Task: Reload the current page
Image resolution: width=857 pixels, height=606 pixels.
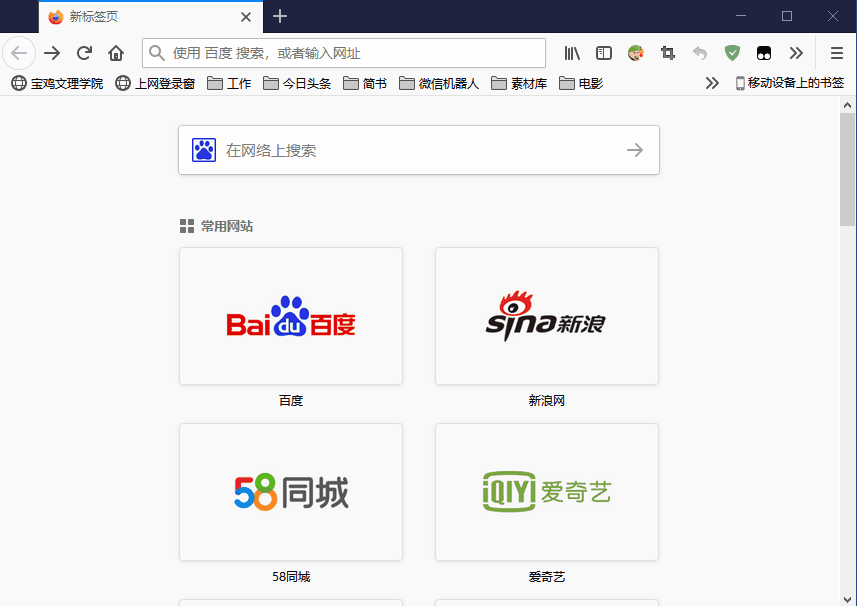Action: tap(84, 53)
